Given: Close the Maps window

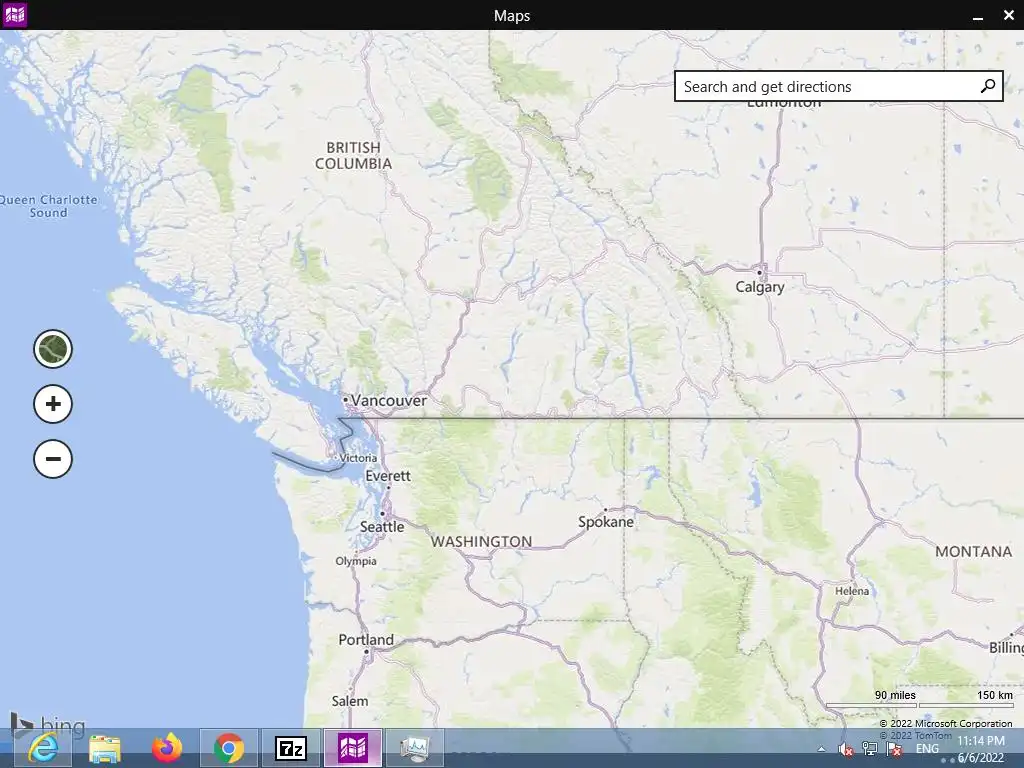Looking at the screenshot, I should point(1008,15).
